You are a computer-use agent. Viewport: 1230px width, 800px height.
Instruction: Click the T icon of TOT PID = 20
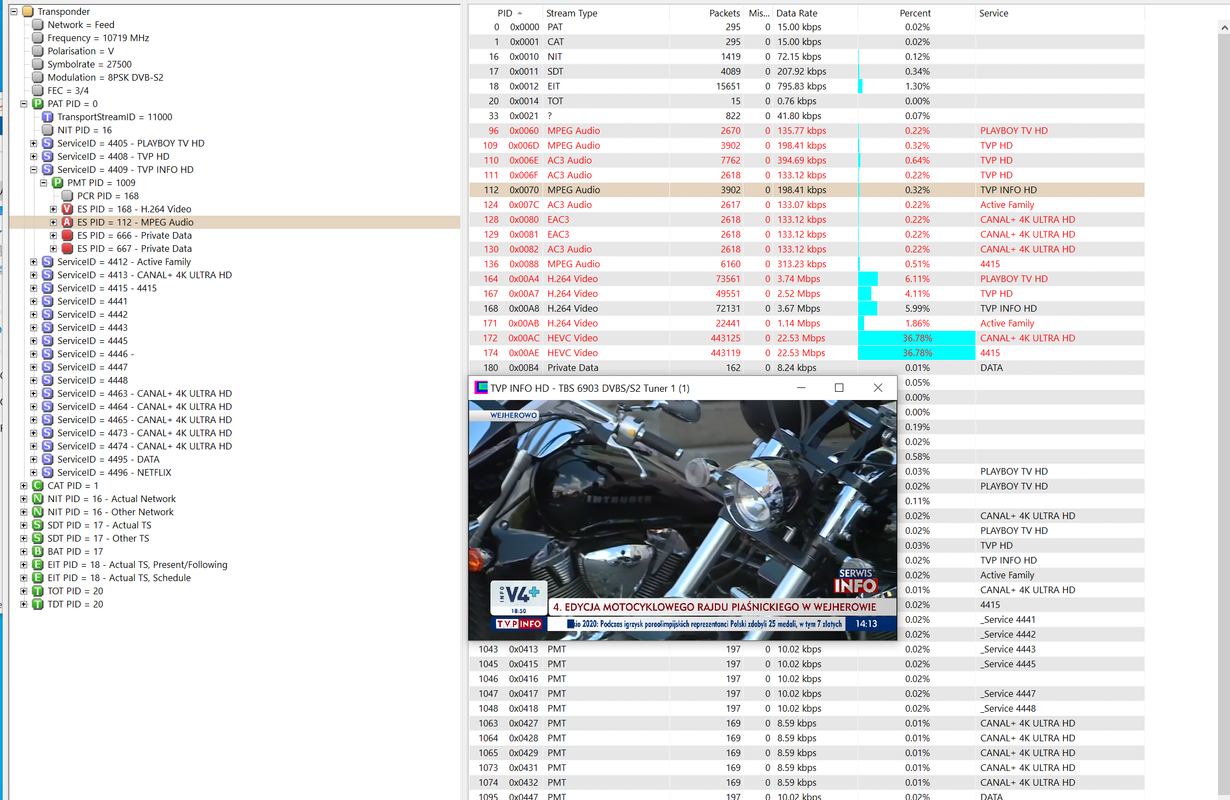[x=37, y=591]
